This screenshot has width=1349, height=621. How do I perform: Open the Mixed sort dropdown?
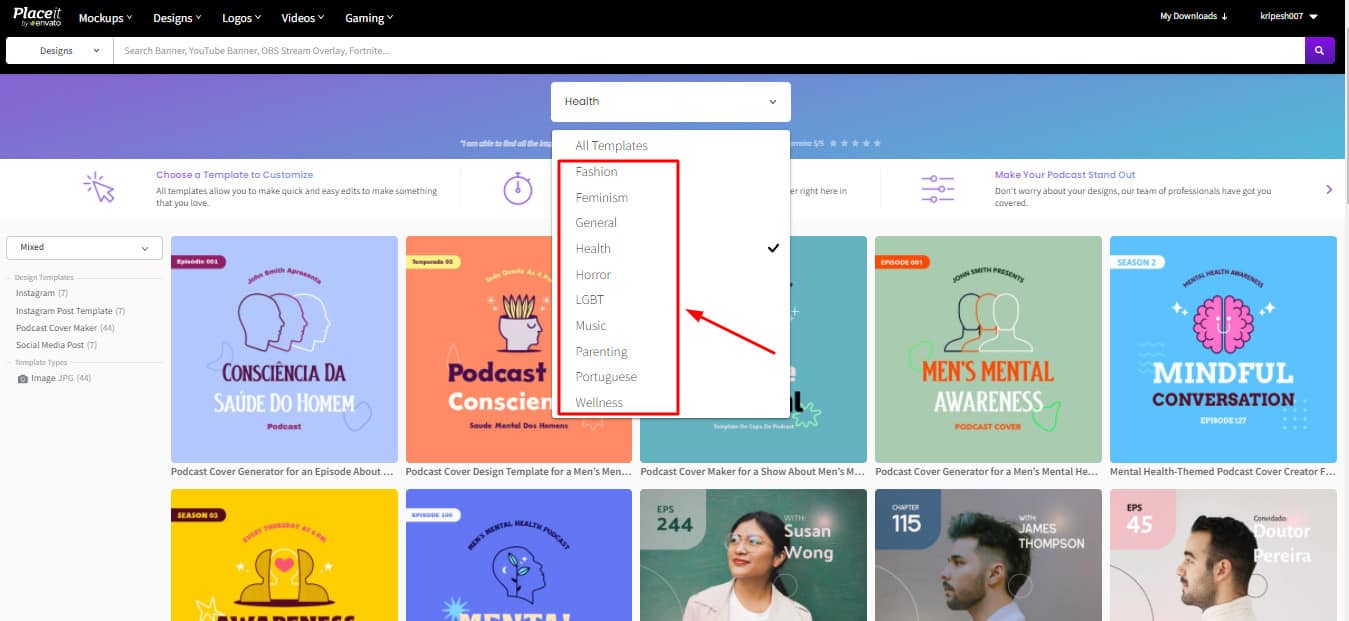point(84,247)
